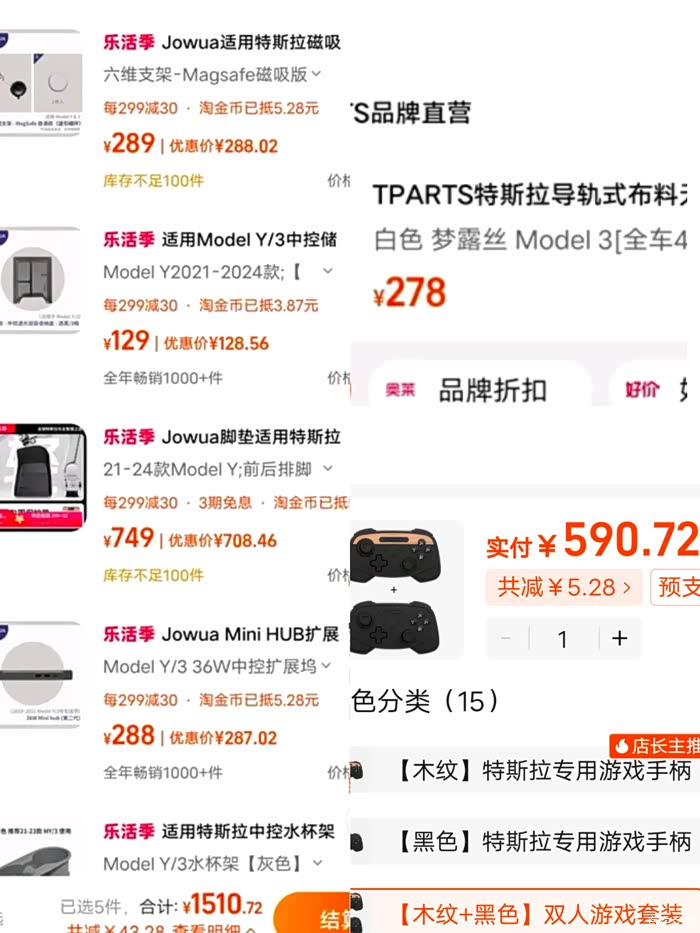
Task: Open the Model Y/3 console storage thumbnail
Action: click(x=40, y=280)
